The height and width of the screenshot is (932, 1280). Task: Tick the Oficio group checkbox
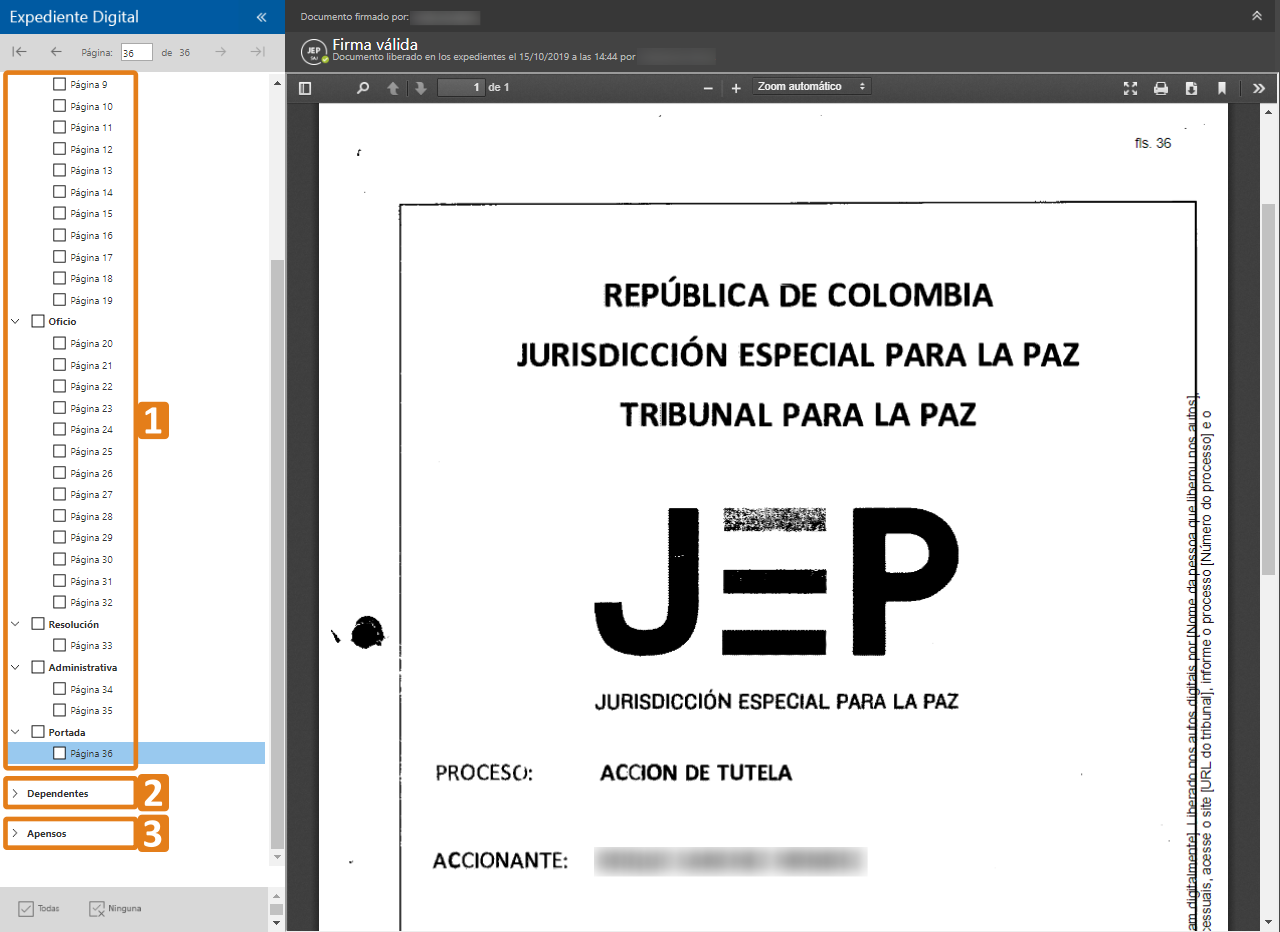tap(38, 321)
